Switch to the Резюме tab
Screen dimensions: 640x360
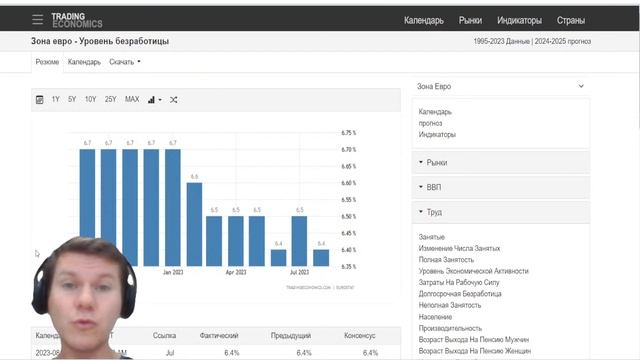[x=47, y=62]
